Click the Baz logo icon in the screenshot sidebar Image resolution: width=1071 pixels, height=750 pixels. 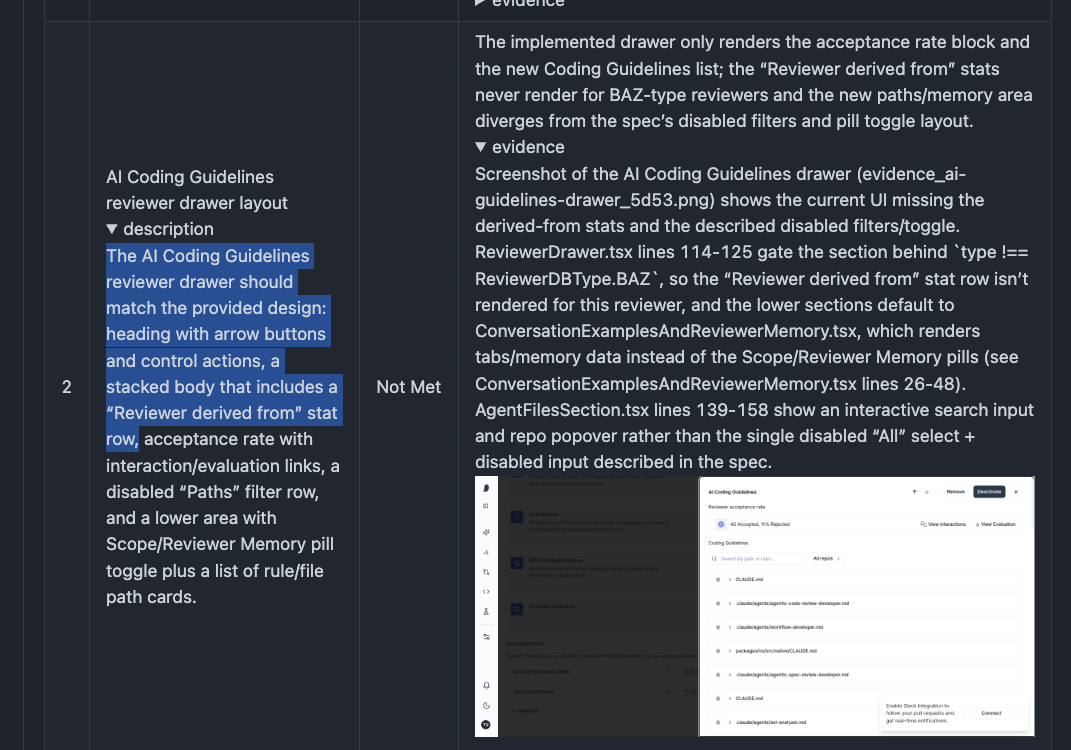click(486, 488)
